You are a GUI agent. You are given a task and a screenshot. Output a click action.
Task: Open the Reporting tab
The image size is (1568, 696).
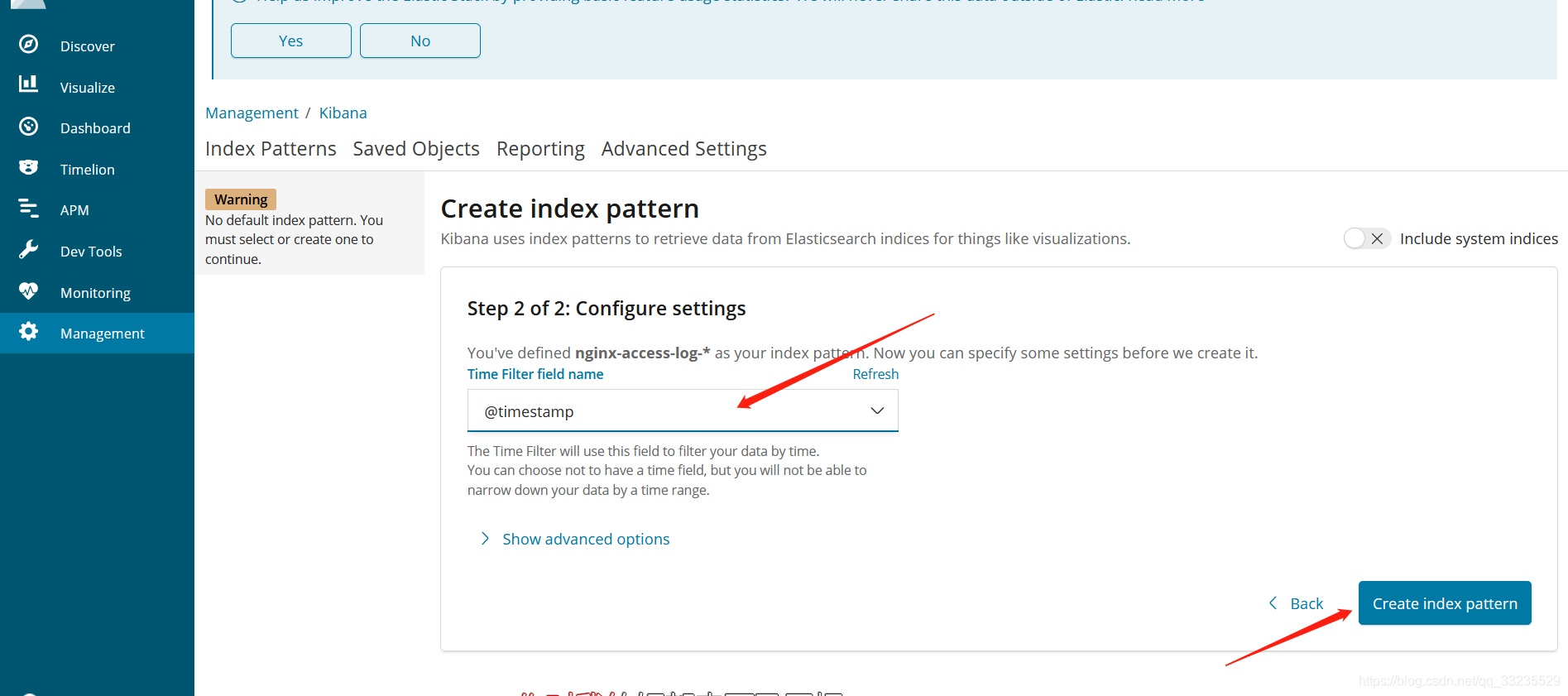coord(540,149)
